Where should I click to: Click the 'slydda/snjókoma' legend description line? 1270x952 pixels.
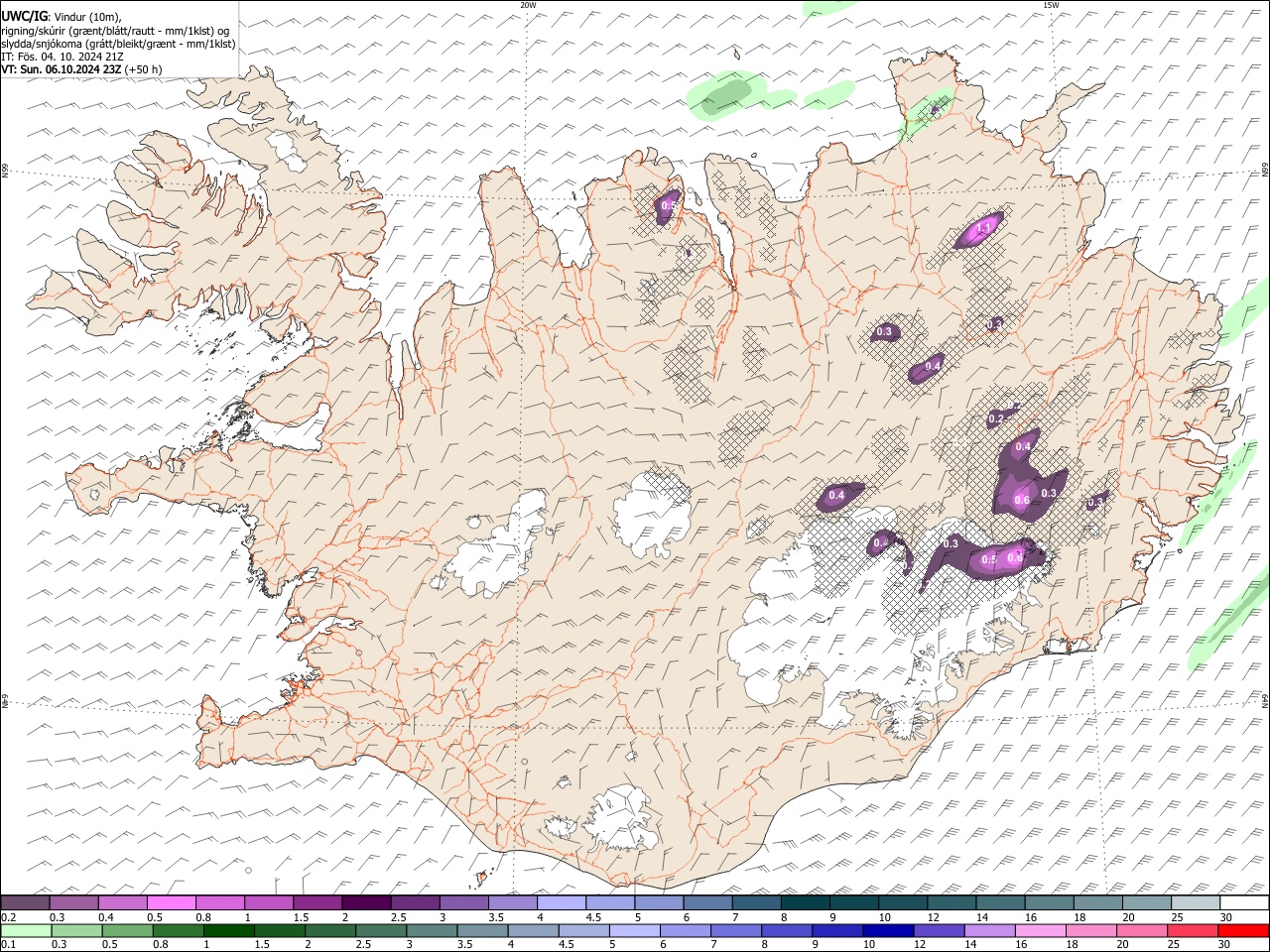coord(119,44)
